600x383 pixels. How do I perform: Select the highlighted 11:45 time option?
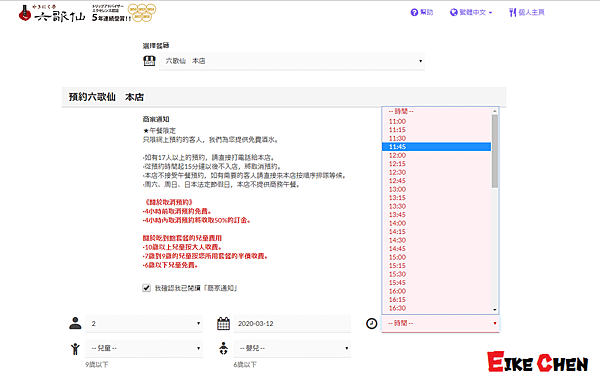click(436, 147)
